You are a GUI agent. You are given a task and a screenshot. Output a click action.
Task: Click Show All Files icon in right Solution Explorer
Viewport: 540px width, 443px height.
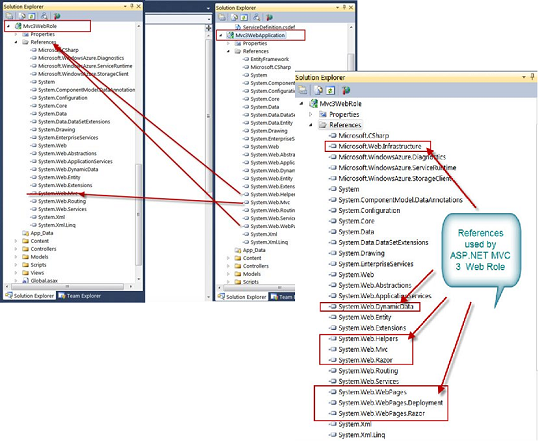[x=319, y=90]
